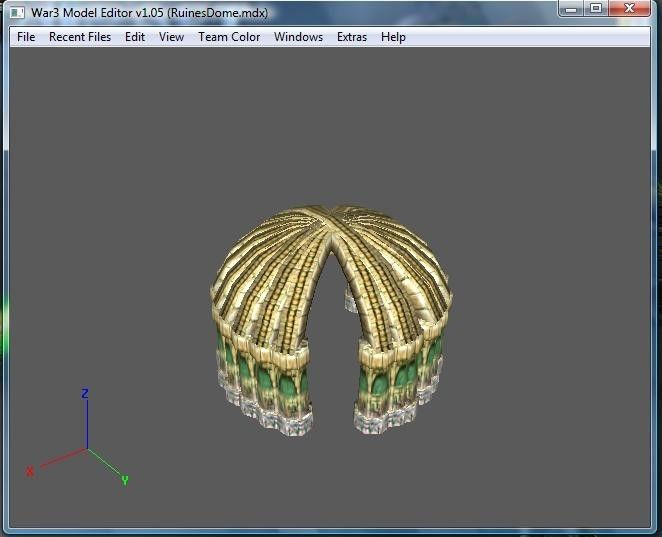The image size is (662, 537).
Task: Open the Team Color menu
Action: (229, 37)
